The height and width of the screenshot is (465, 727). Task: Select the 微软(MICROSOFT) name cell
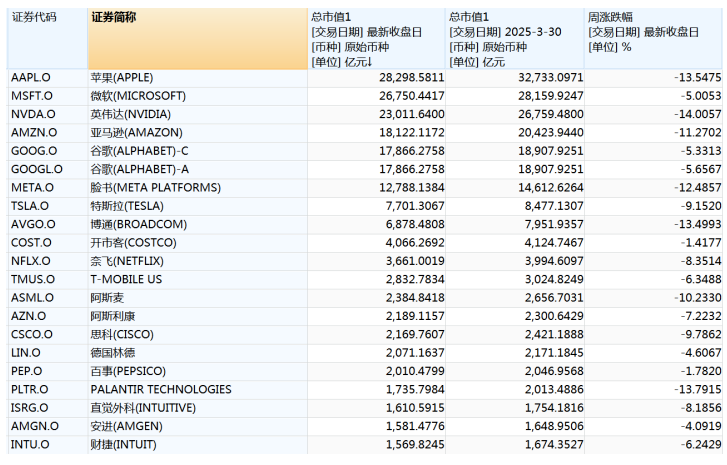(138, 96)
